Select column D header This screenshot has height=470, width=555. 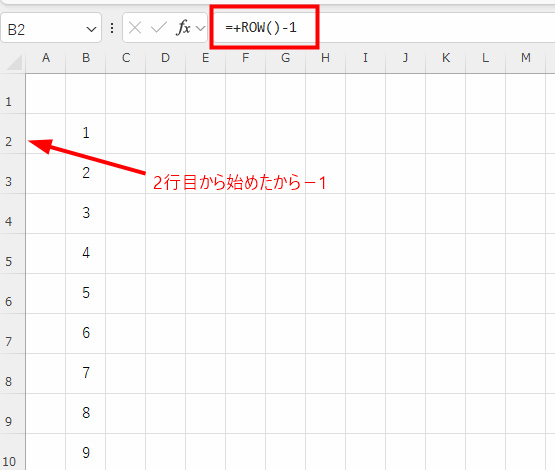tap(166, 58)
